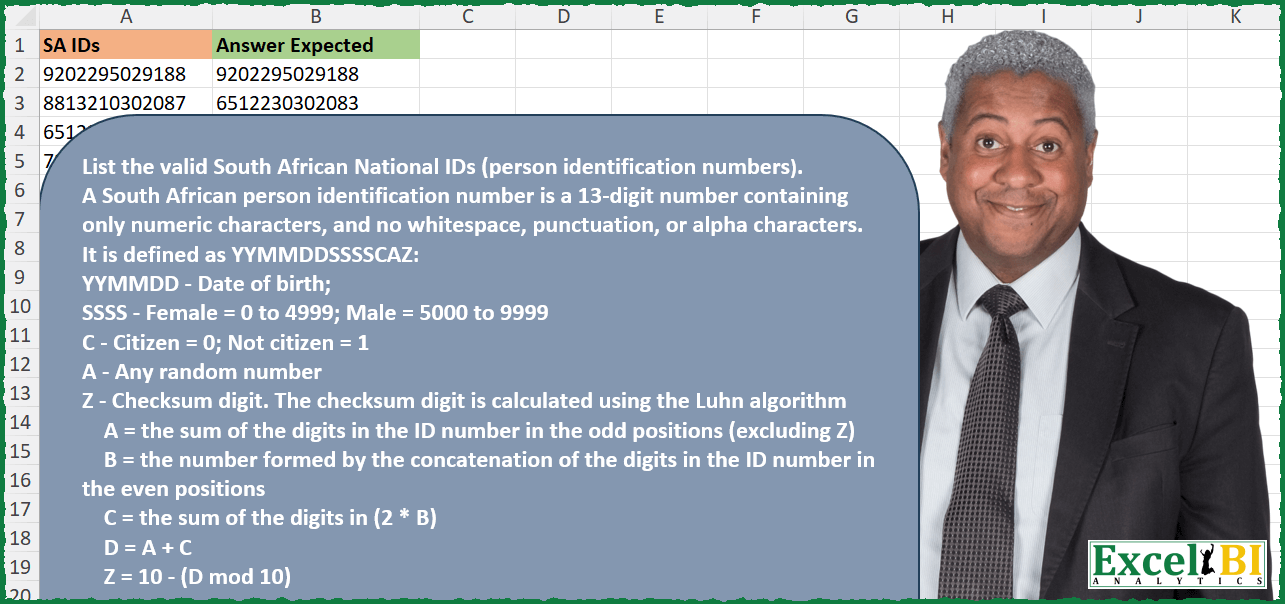This screenshot has width=1285, height=604.
Task: Select cell containing 9202295029188 in column A
Action: click(126, 74)
